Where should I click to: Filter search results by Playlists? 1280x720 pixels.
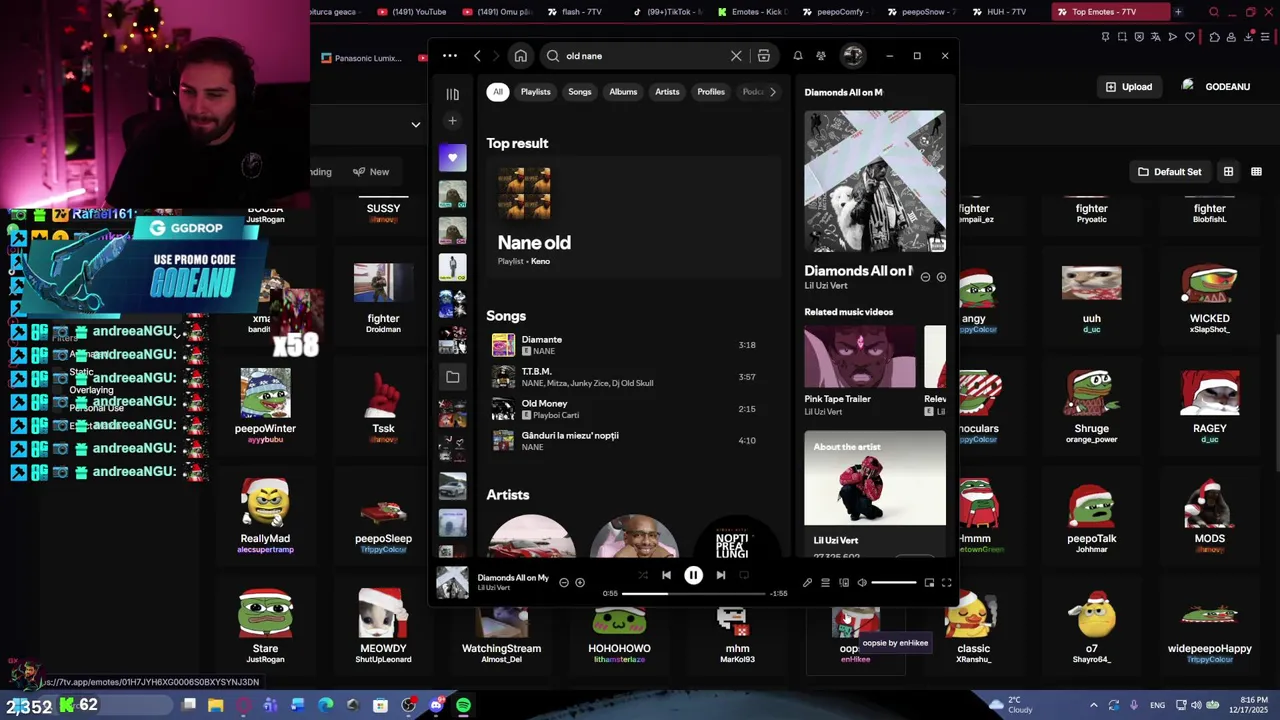click(535, 92)
